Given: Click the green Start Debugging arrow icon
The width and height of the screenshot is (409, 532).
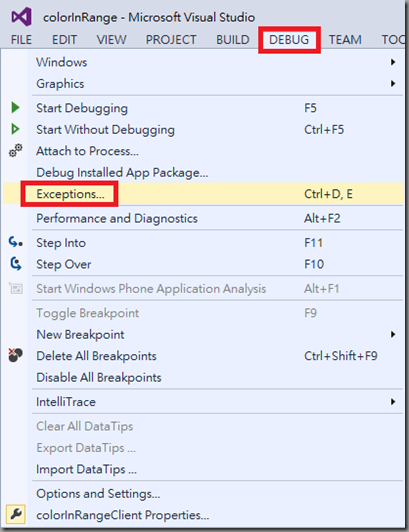Looking at the screenshot, I should click(15, 108).
